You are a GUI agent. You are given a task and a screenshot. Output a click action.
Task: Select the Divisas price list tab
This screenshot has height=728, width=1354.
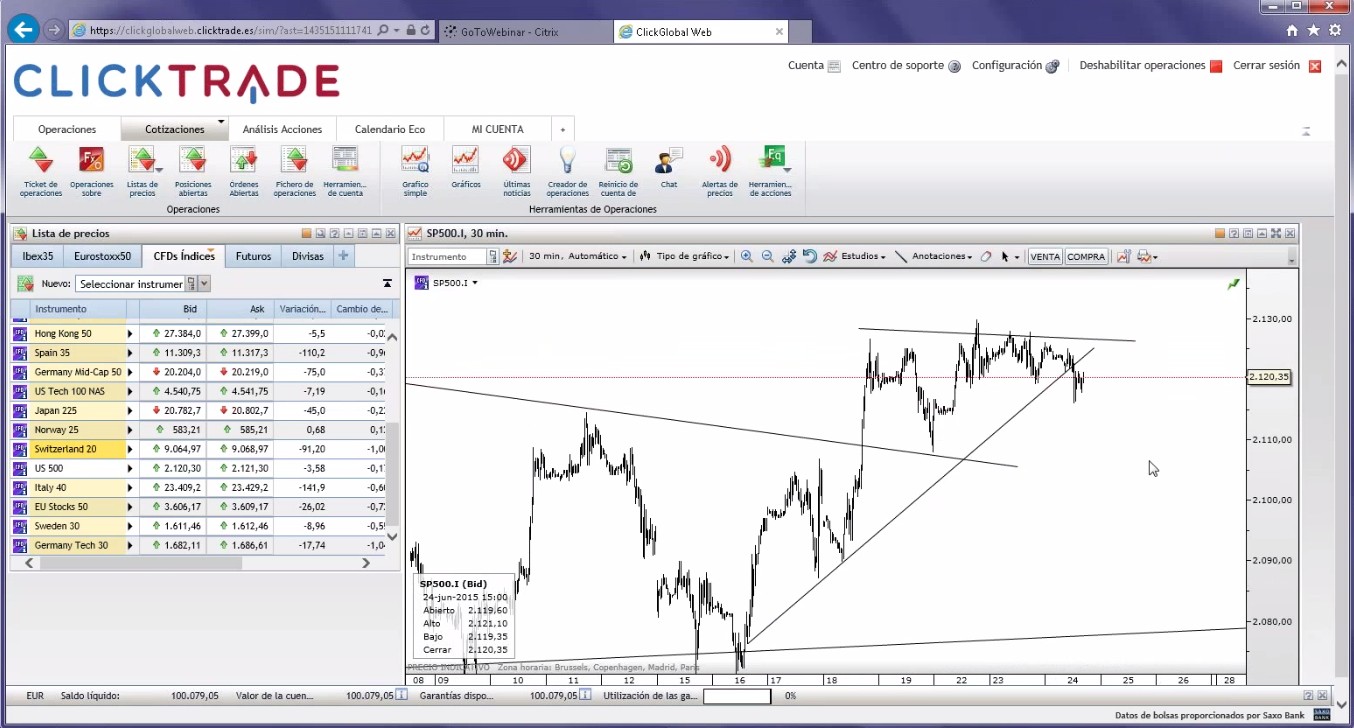coord(308,256)
